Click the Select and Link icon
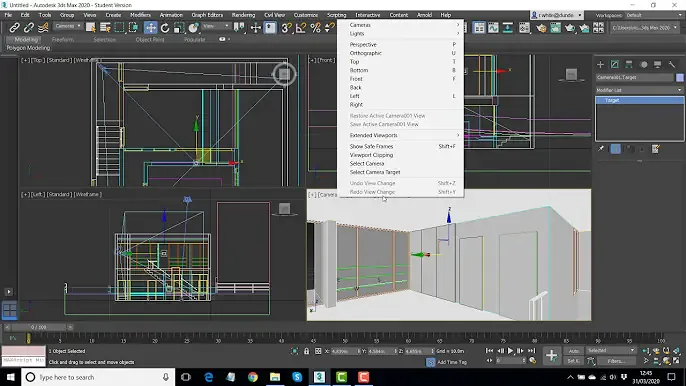686x386 pixels. coord(14,28)
